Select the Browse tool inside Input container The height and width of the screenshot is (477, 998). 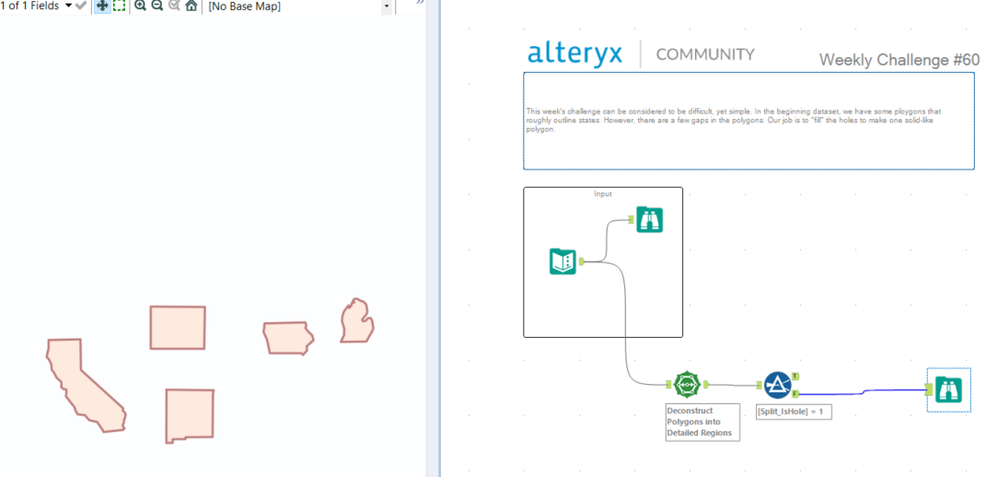tap(649, 220)
